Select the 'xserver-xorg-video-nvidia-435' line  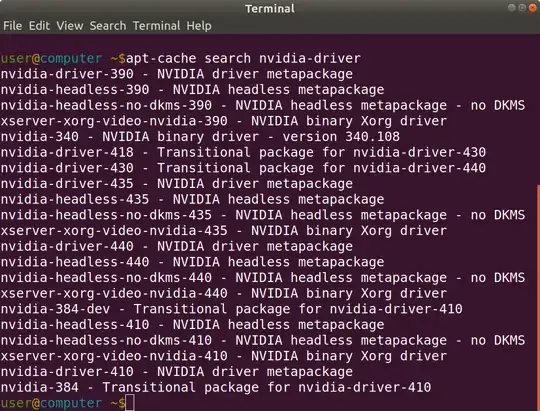tap(224, 231)
